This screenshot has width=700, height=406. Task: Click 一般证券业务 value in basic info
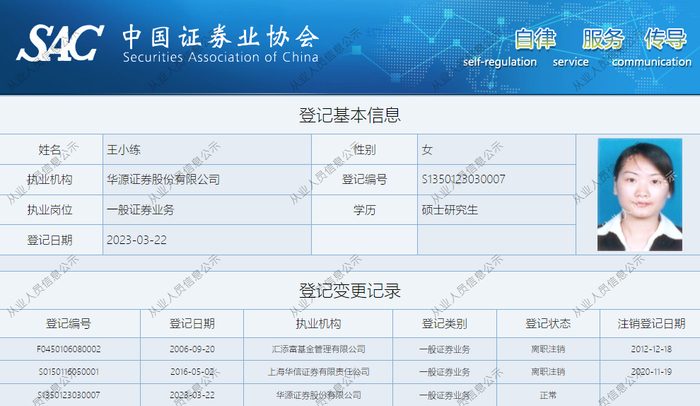click(x=140, y=209)
